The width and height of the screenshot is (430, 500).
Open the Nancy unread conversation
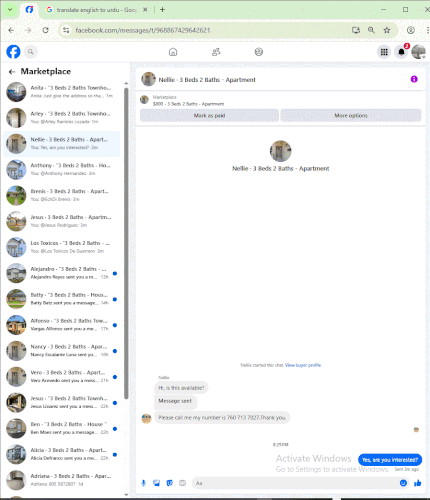(x=62, y=351)
